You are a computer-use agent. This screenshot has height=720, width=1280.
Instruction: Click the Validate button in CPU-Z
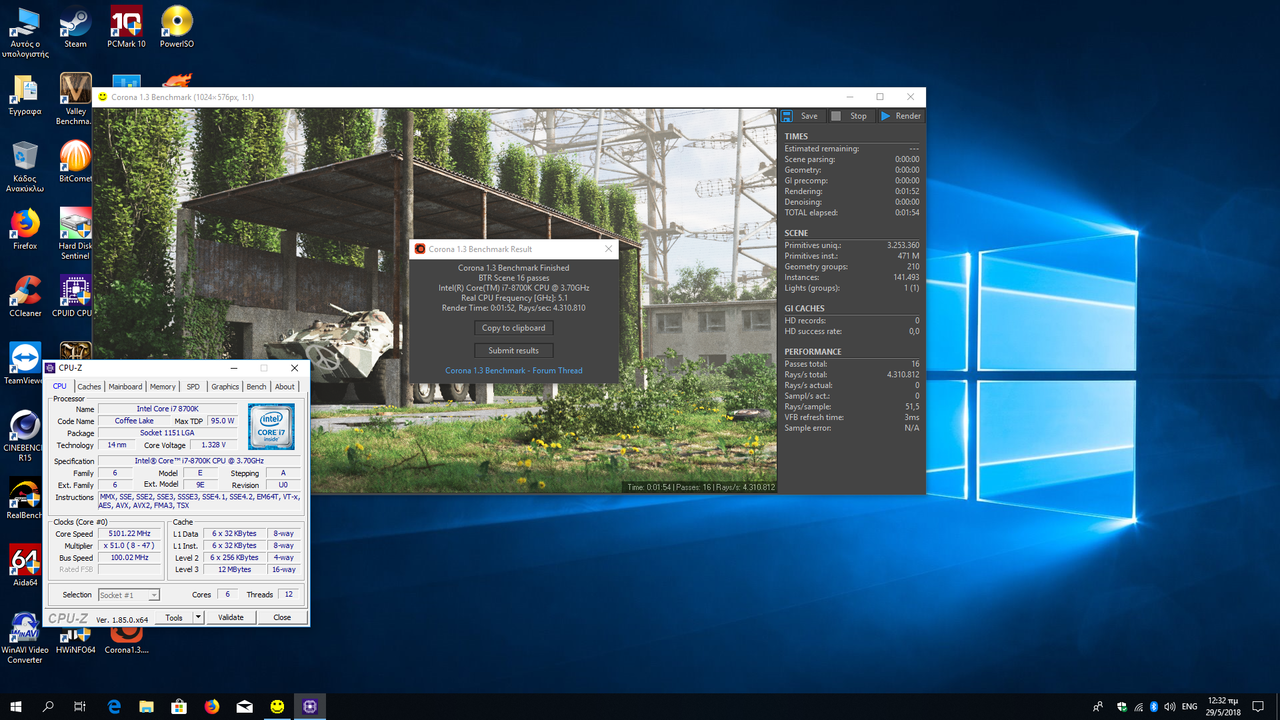pos(231,618)
